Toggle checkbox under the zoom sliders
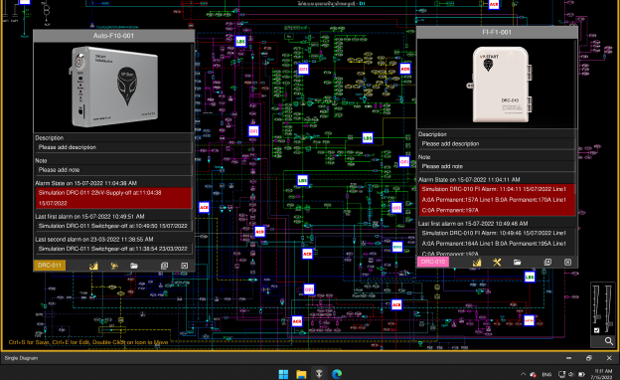620x380 pixels. (x=597, y=330)
